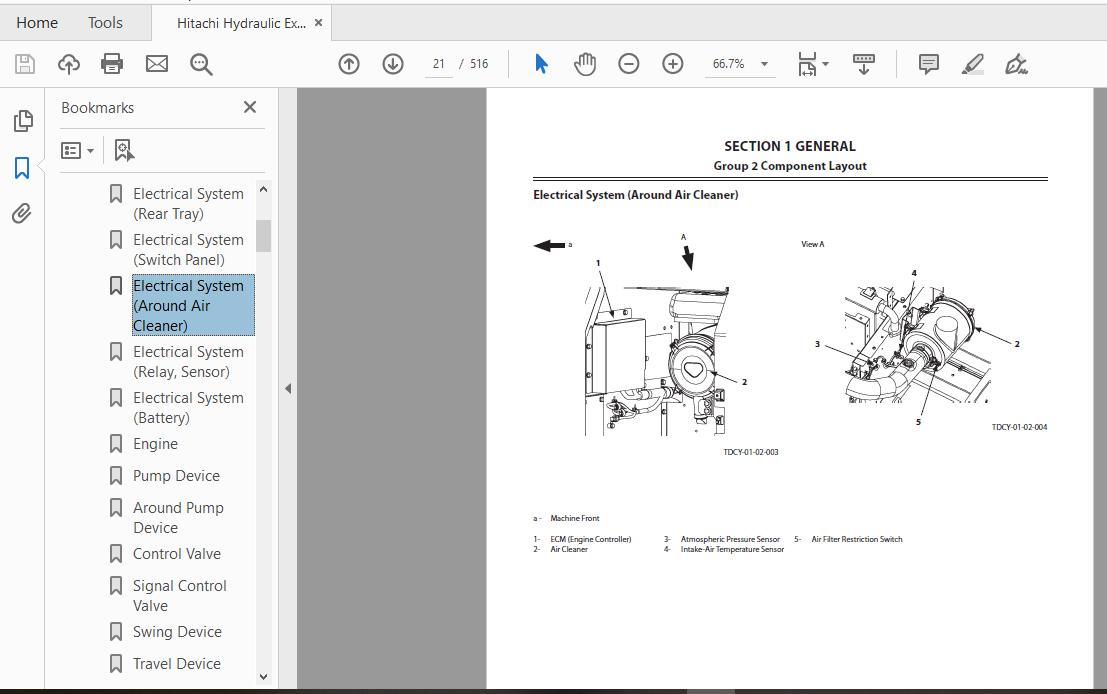This screenshot has height=694, width=1107.
Task: Jump to the Engine bookmark
Action: click(x=155, y=443)
